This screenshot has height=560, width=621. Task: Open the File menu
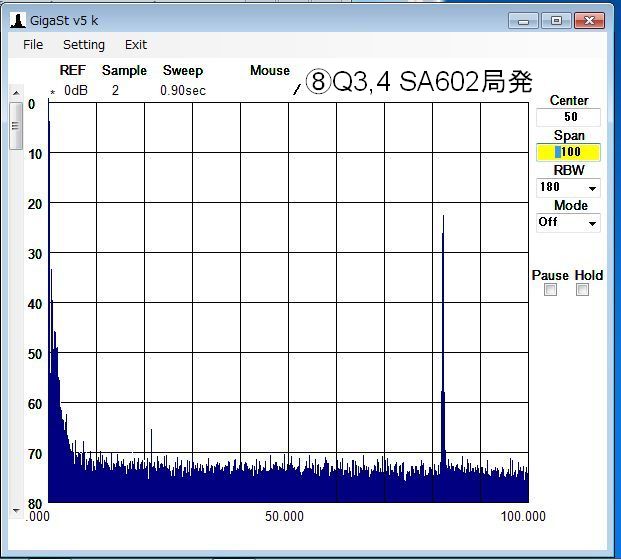tap(33, 45)
